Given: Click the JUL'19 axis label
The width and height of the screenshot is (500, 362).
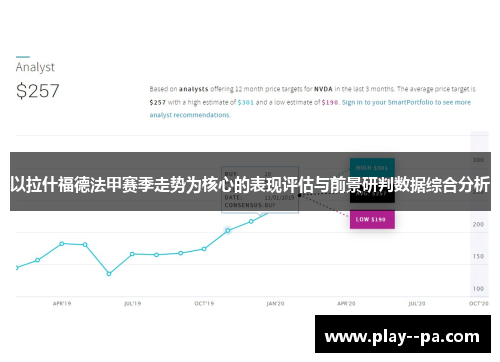Looking at the screenshot, I should point(133,304).
